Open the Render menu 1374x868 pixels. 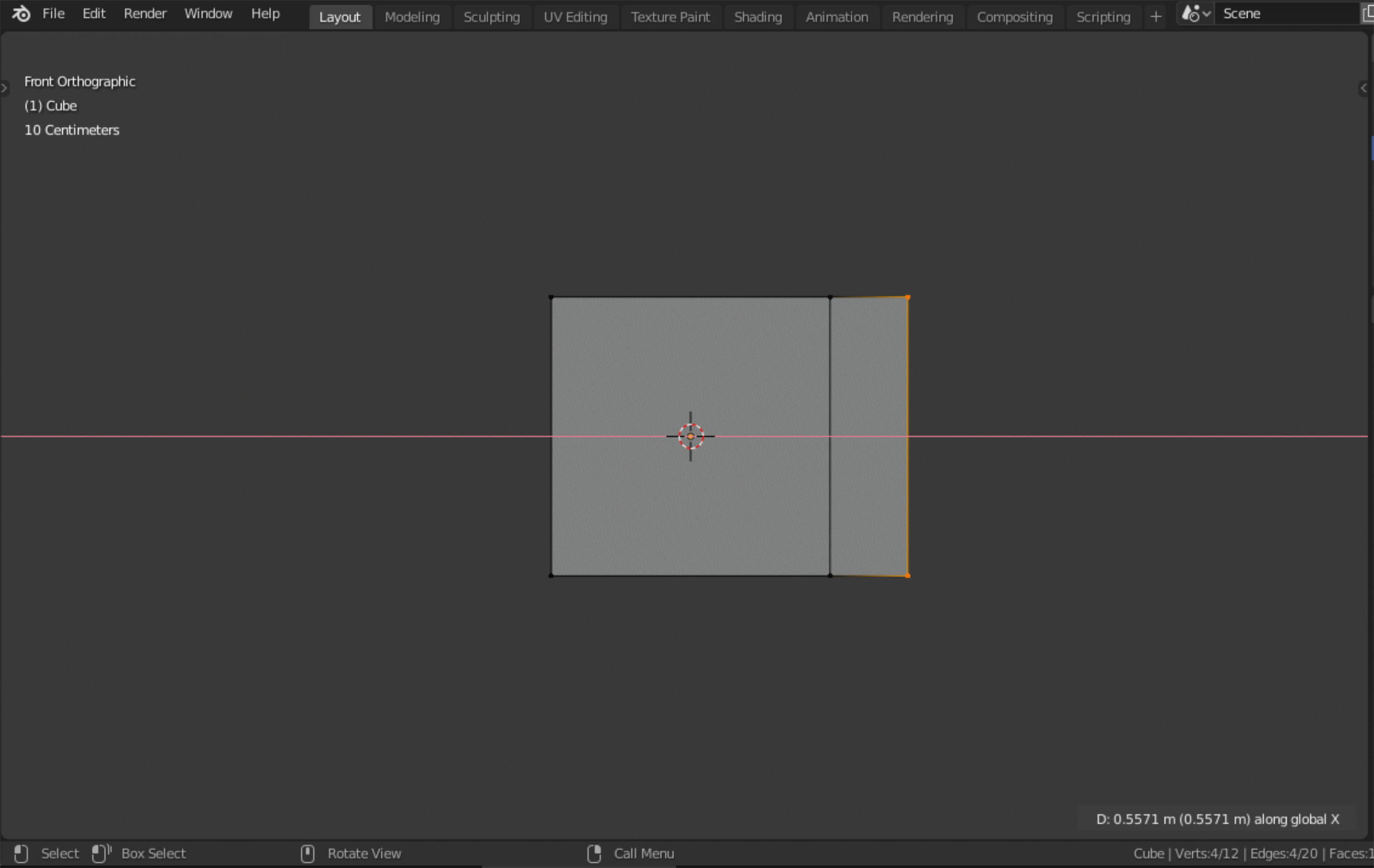click(145, 13)
